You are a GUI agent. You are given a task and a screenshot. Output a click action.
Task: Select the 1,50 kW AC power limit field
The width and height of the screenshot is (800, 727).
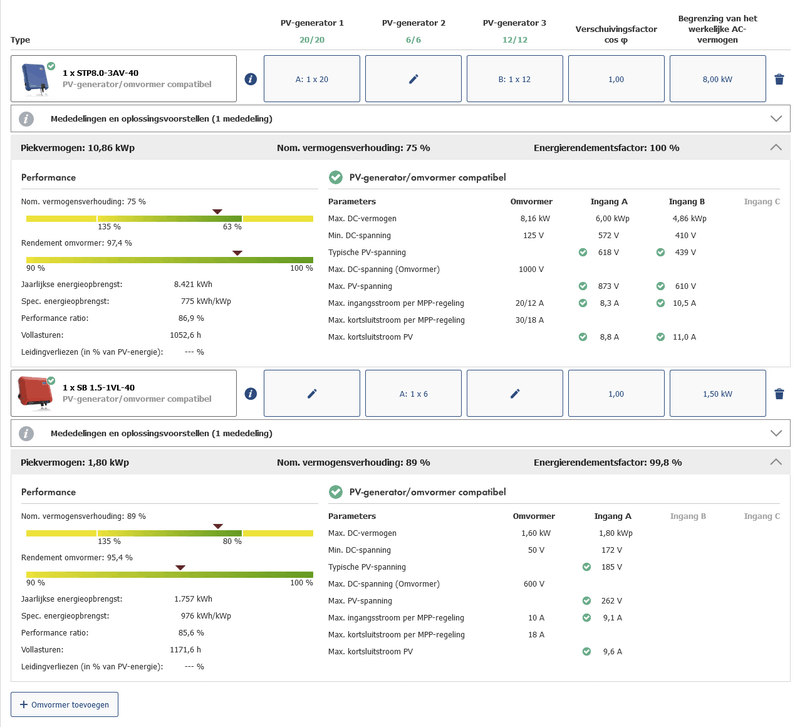coord(717,394)
